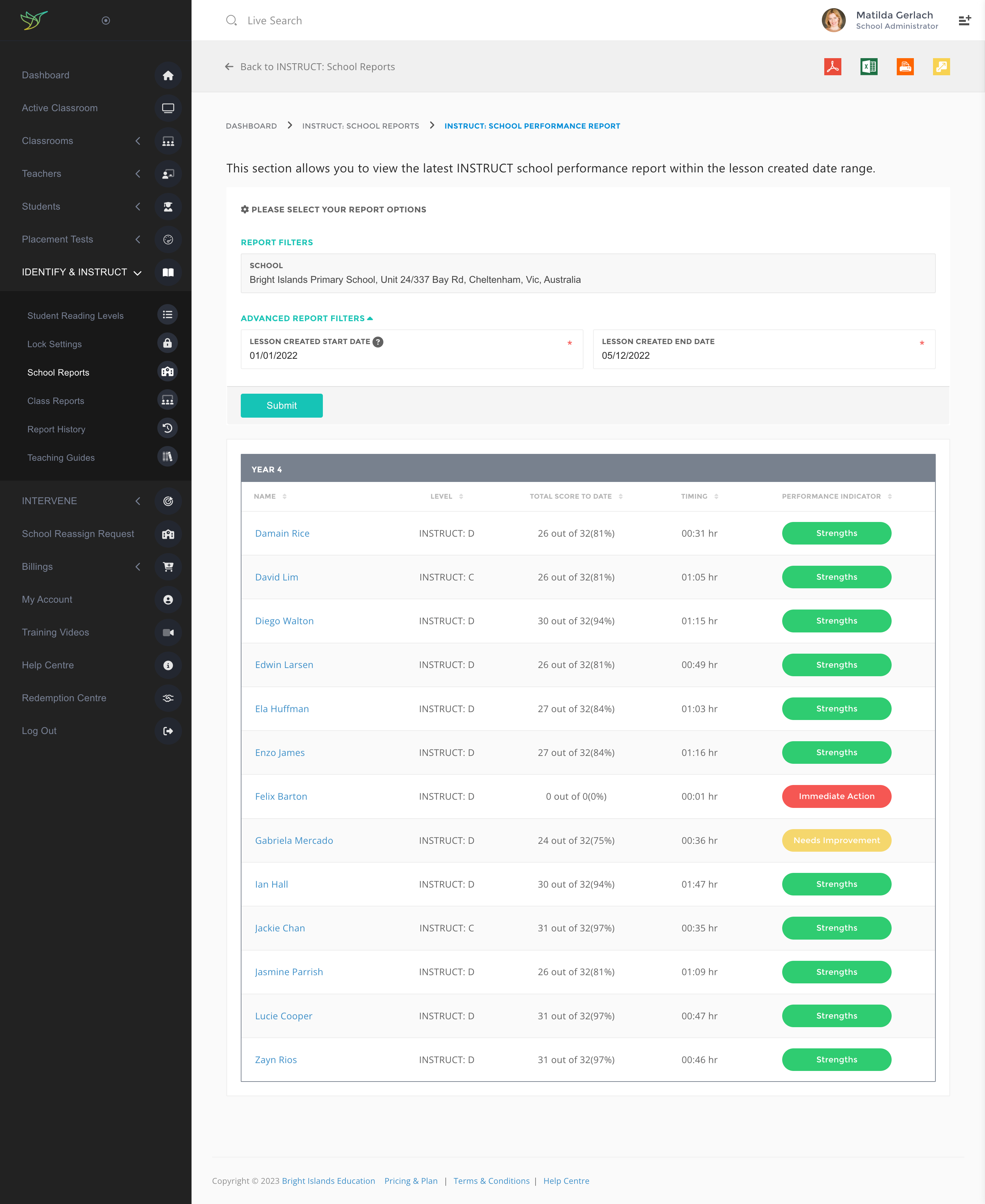Click the Report History clock icon
985x1204 pixels.
[x=167, y=428]
